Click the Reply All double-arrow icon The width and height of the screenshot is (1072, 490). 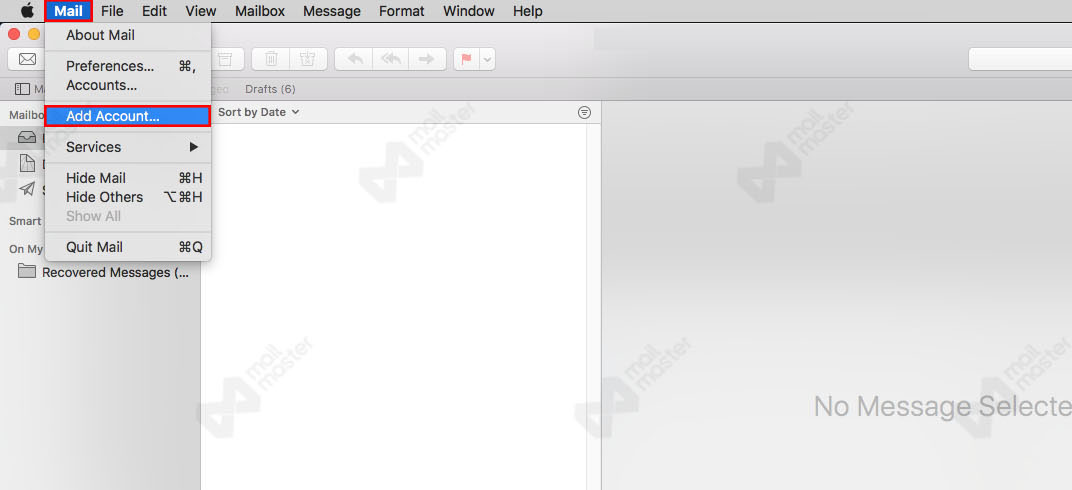pos(390,59)
